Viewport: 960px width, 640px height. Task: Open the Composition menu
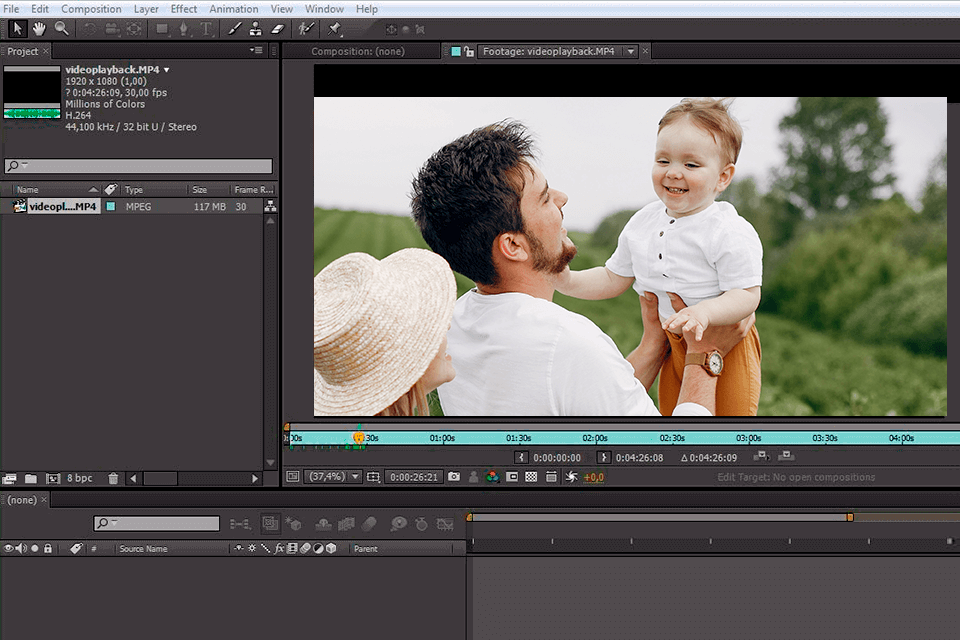coord(91,9)
